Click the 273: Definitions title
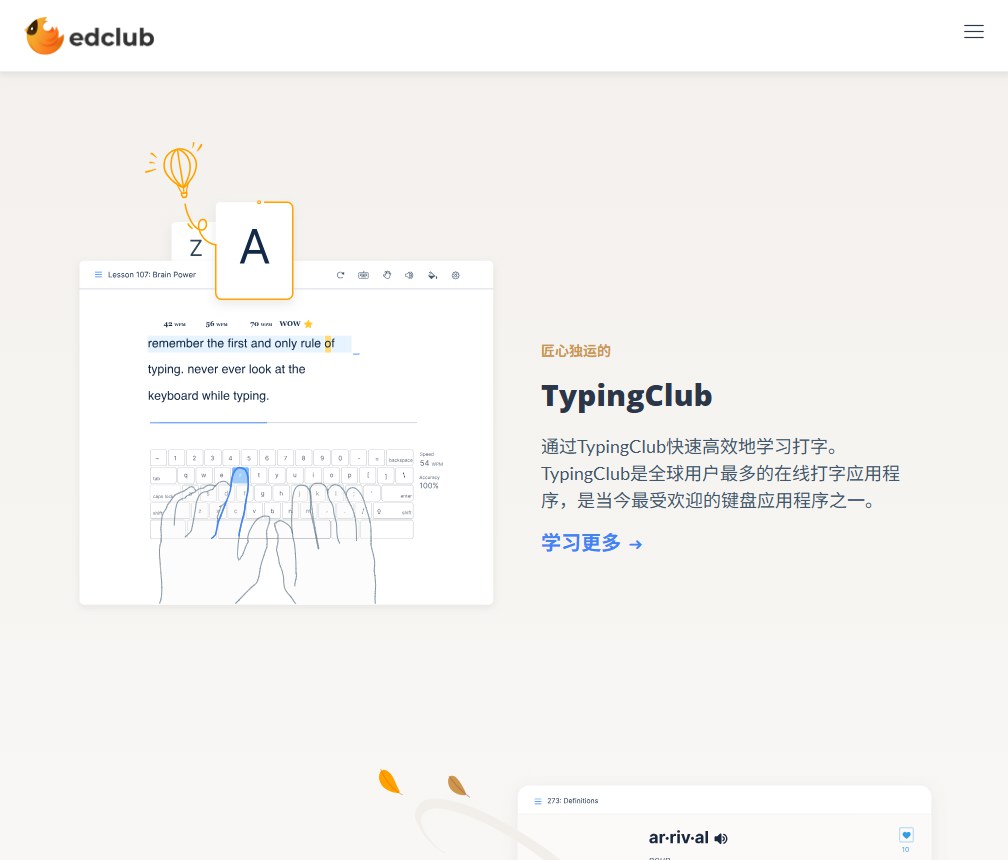The image size is (1008, 860). (572, 801)
